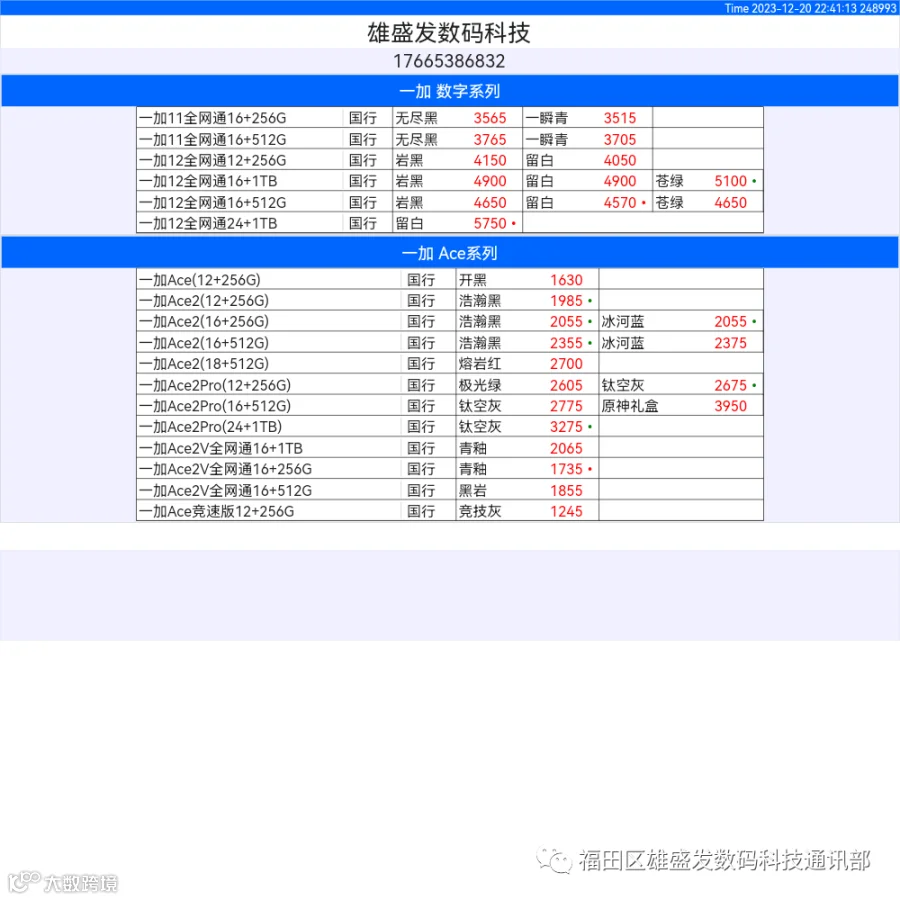Viewport: 900px width, 900px height.
Task: Click "苍绿" in the 16+1TB row
Action: point(669,181)
